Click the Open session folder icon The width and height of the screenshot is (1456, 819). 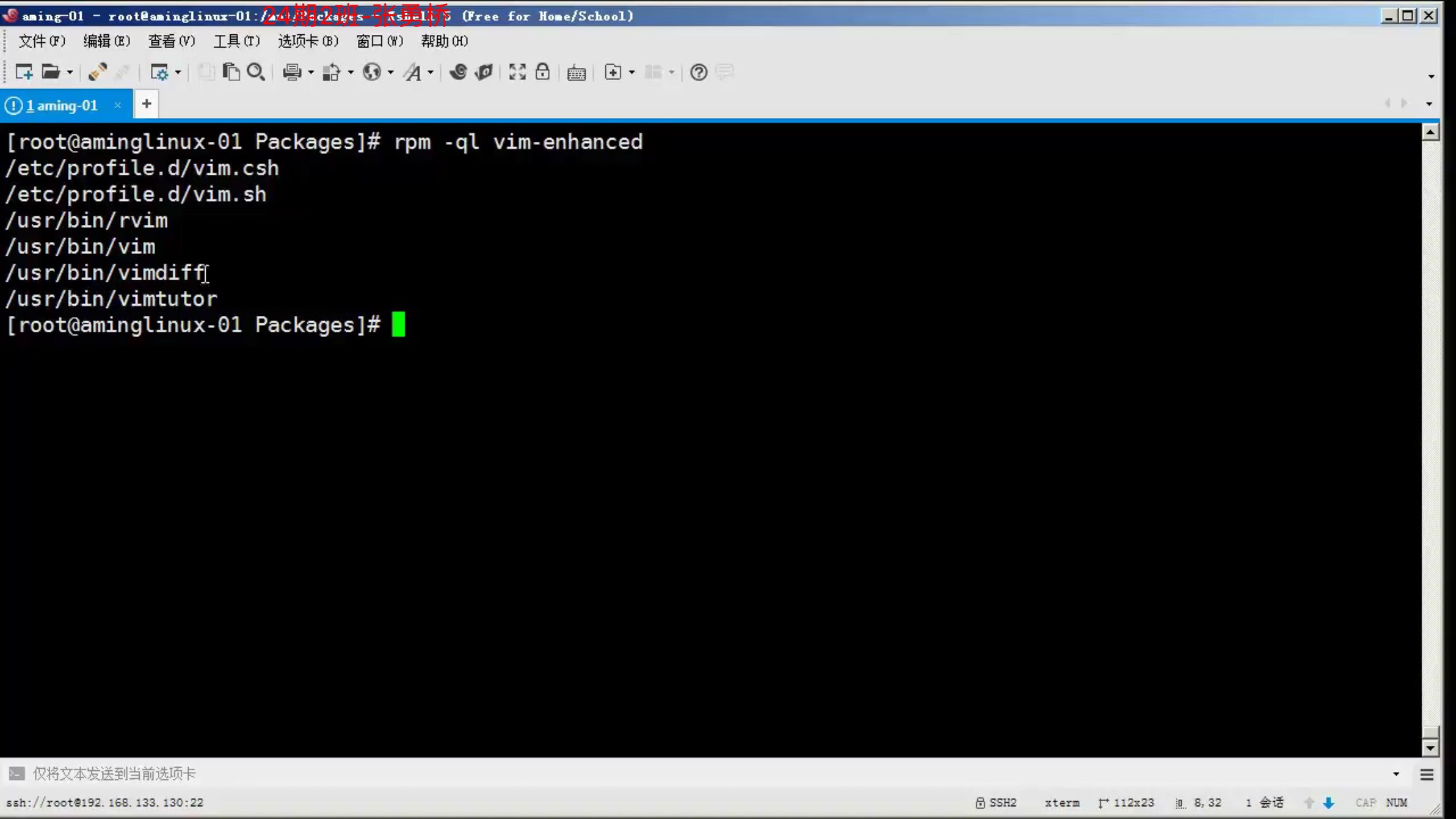click(x=51, y=72)
